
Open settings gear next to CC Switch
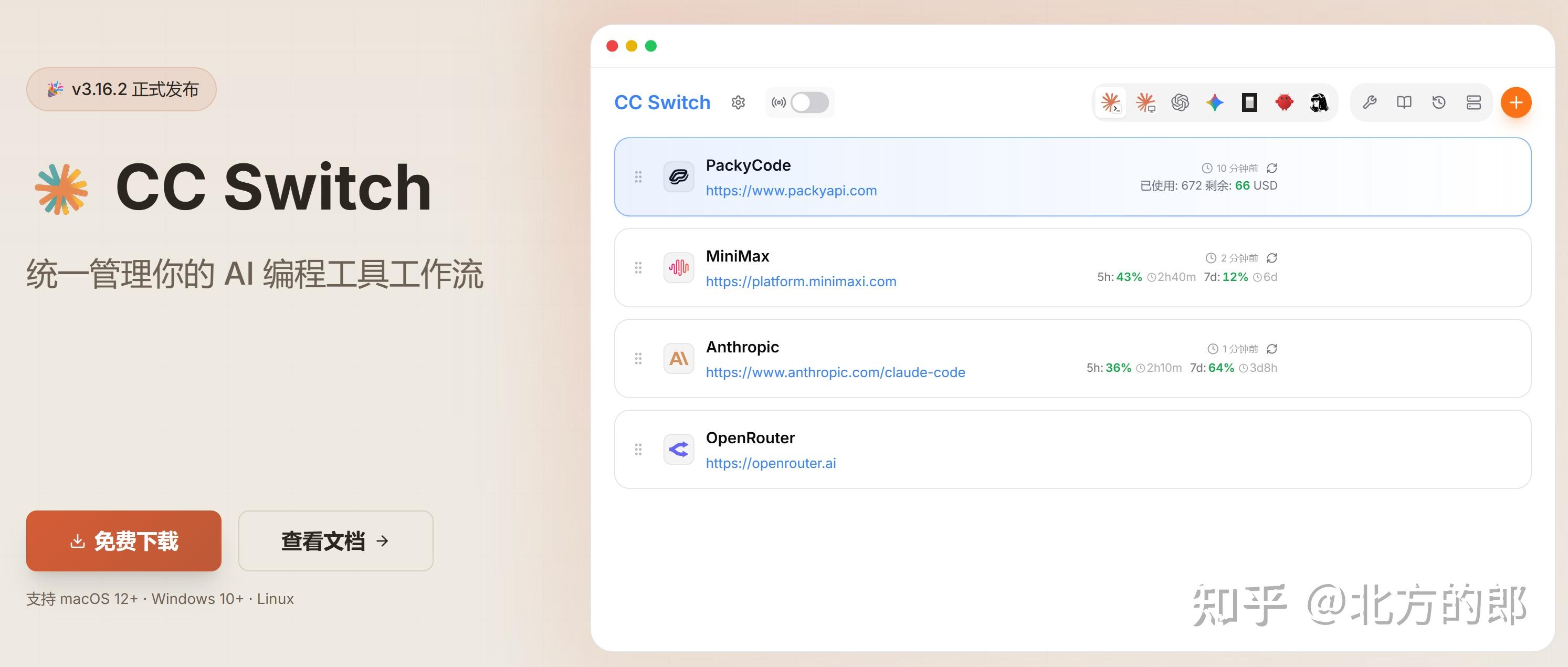click(x=739, y=102)
